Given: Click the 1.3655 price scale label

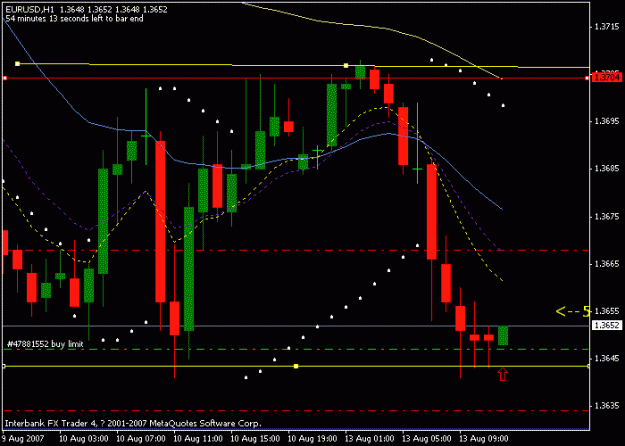Looking at the screenshot, I should (607, 311).
